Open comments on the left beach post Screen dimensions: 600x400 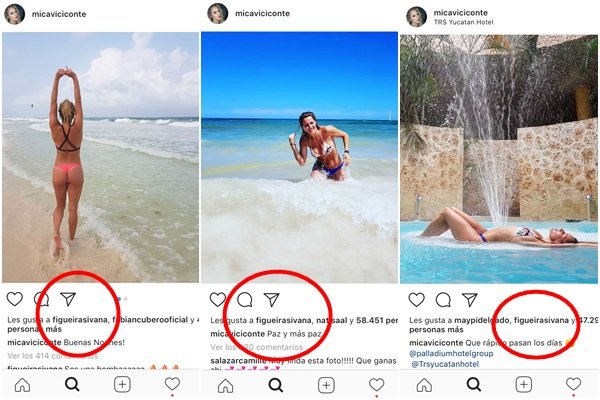click(41, 298)
